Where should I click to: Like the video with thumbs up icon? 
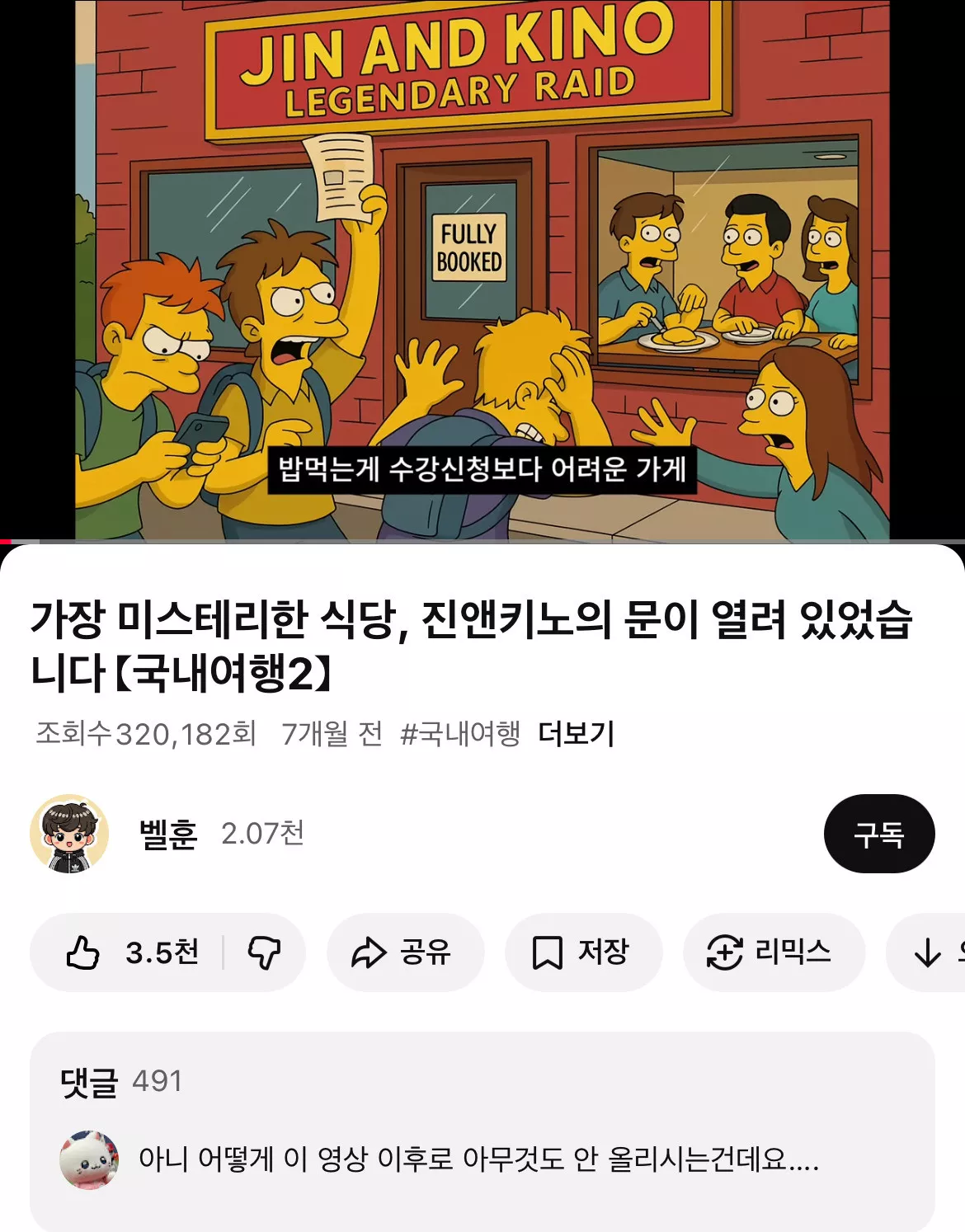[x=82, y=952]
